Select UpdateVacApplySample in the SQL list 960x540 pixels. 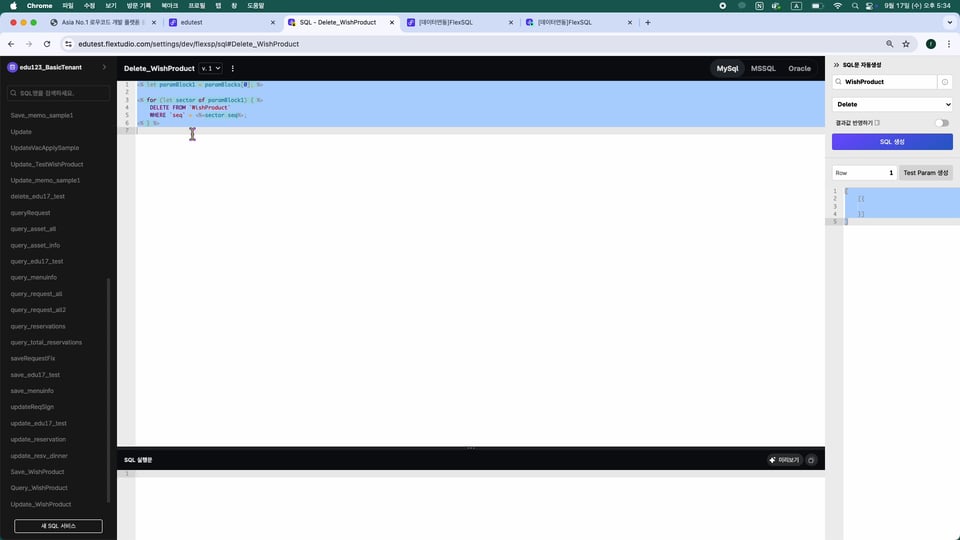pyautogui.click(x=45, y=148)
